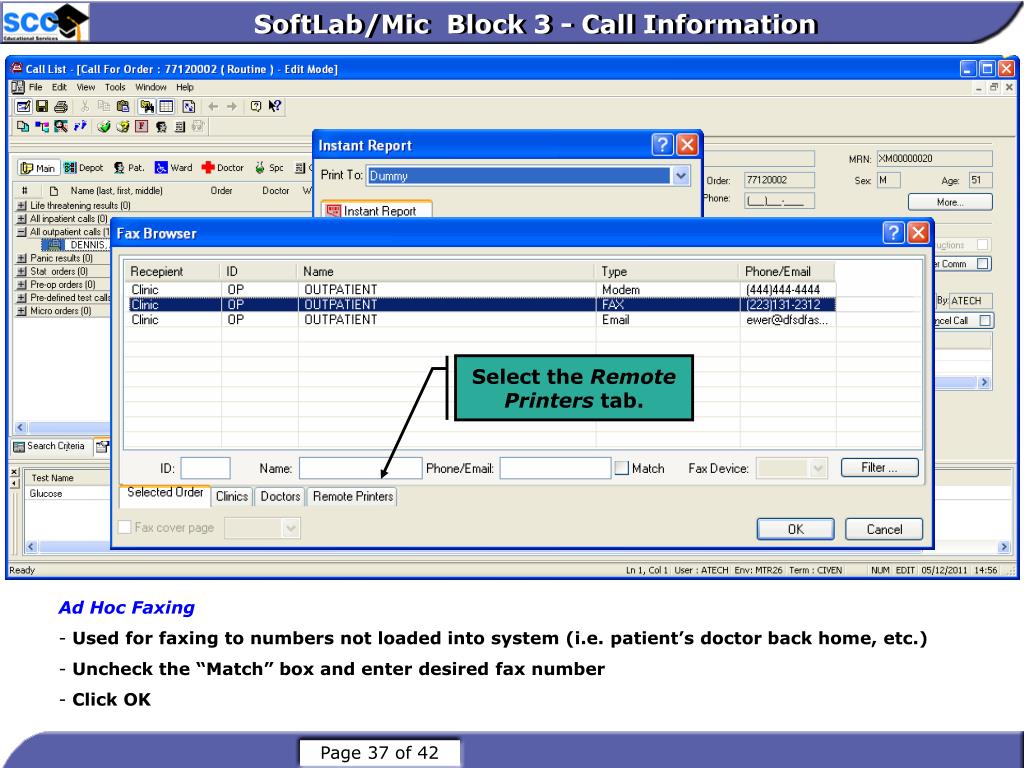Viewport: 1024px width, 768px height.
Task: Click the yellow question mark globe icon
Action: [x=122, y=126]
